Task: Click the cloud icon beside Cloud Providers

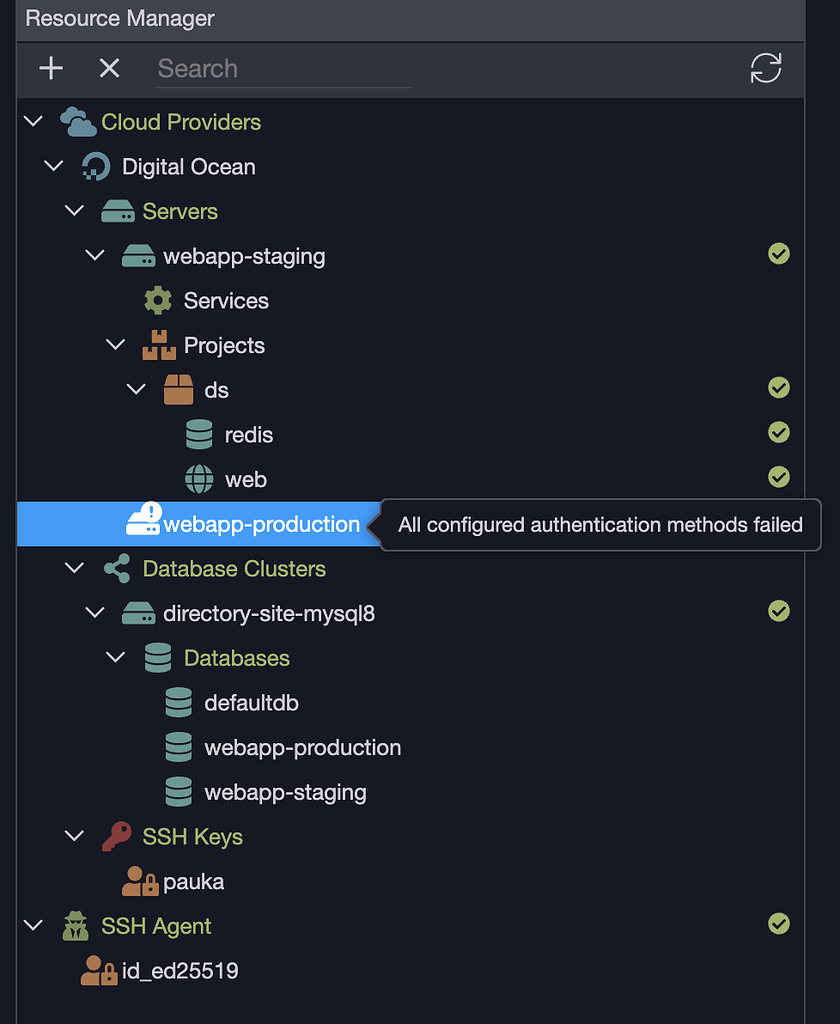Action: [x=75, y=120]
